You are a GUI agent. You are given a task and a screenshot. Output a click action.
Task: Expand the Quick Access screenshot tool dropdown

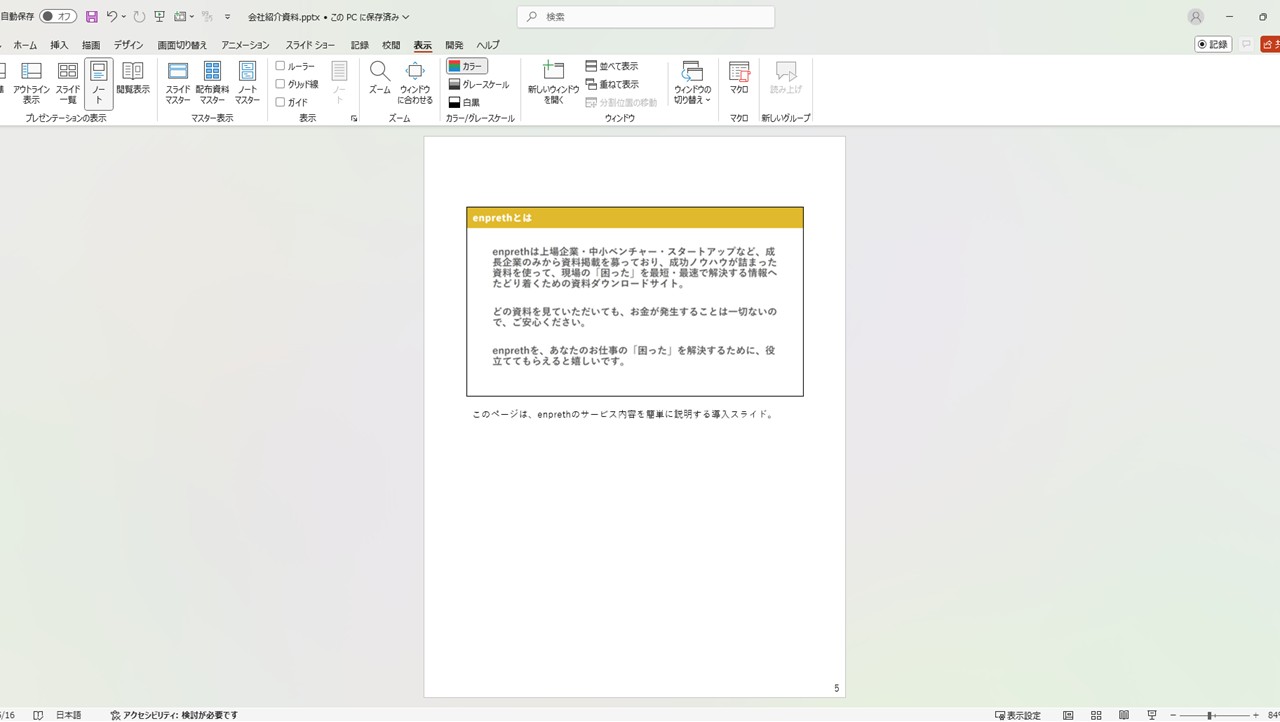pos(192,17)
